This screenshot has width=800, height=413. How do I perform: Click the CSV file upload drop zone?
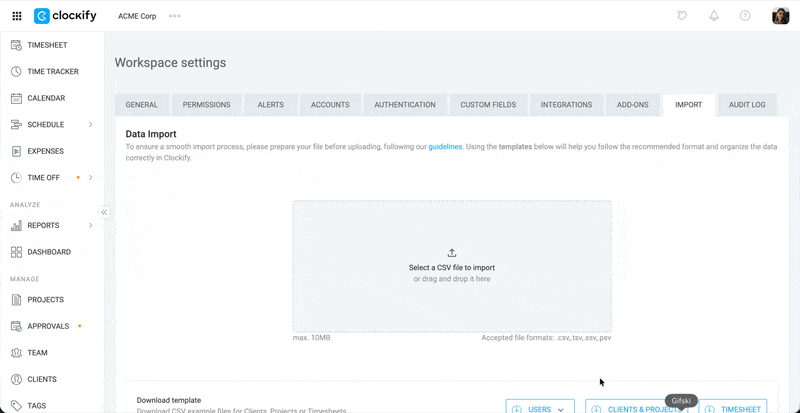[451, 266]
